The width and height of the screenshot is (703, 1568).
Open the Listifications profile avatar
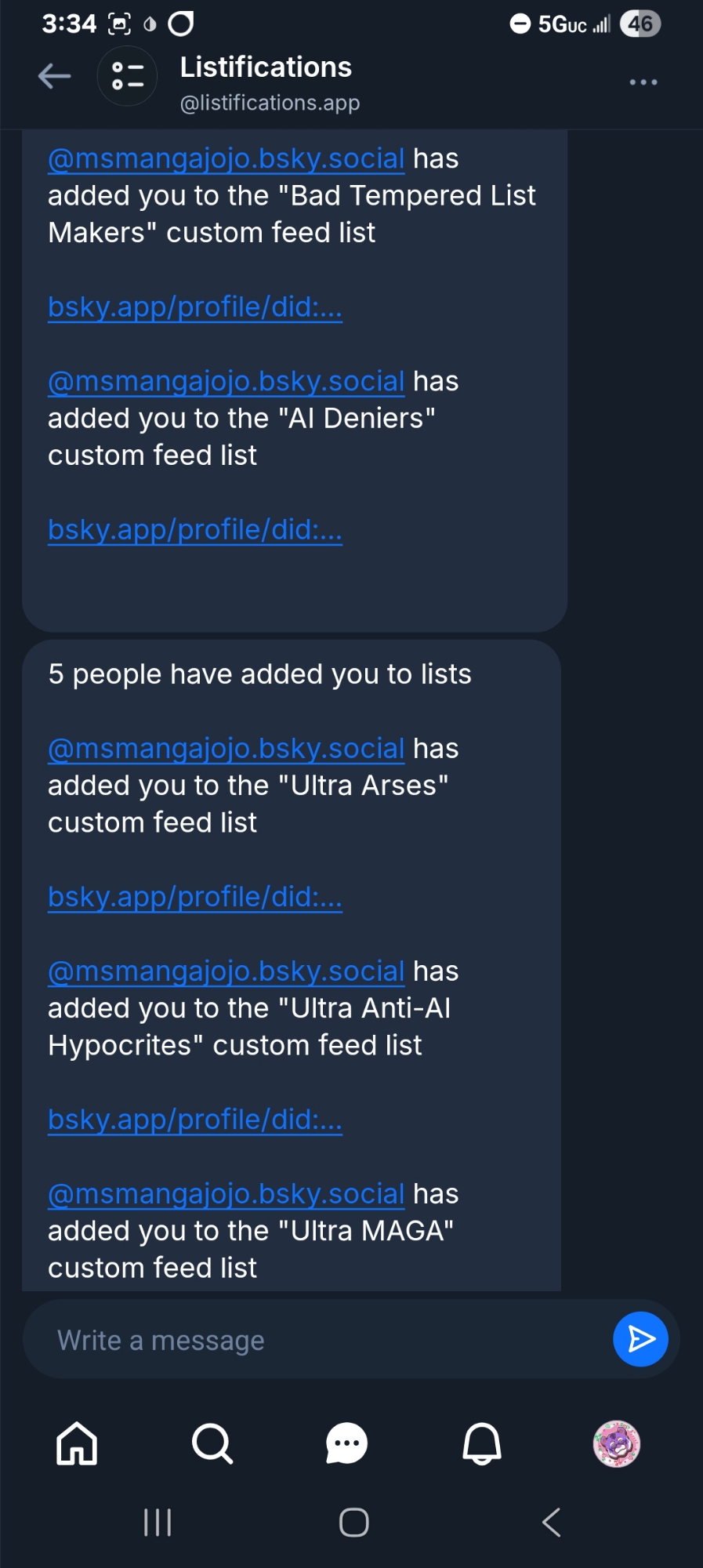click(127, 77)
